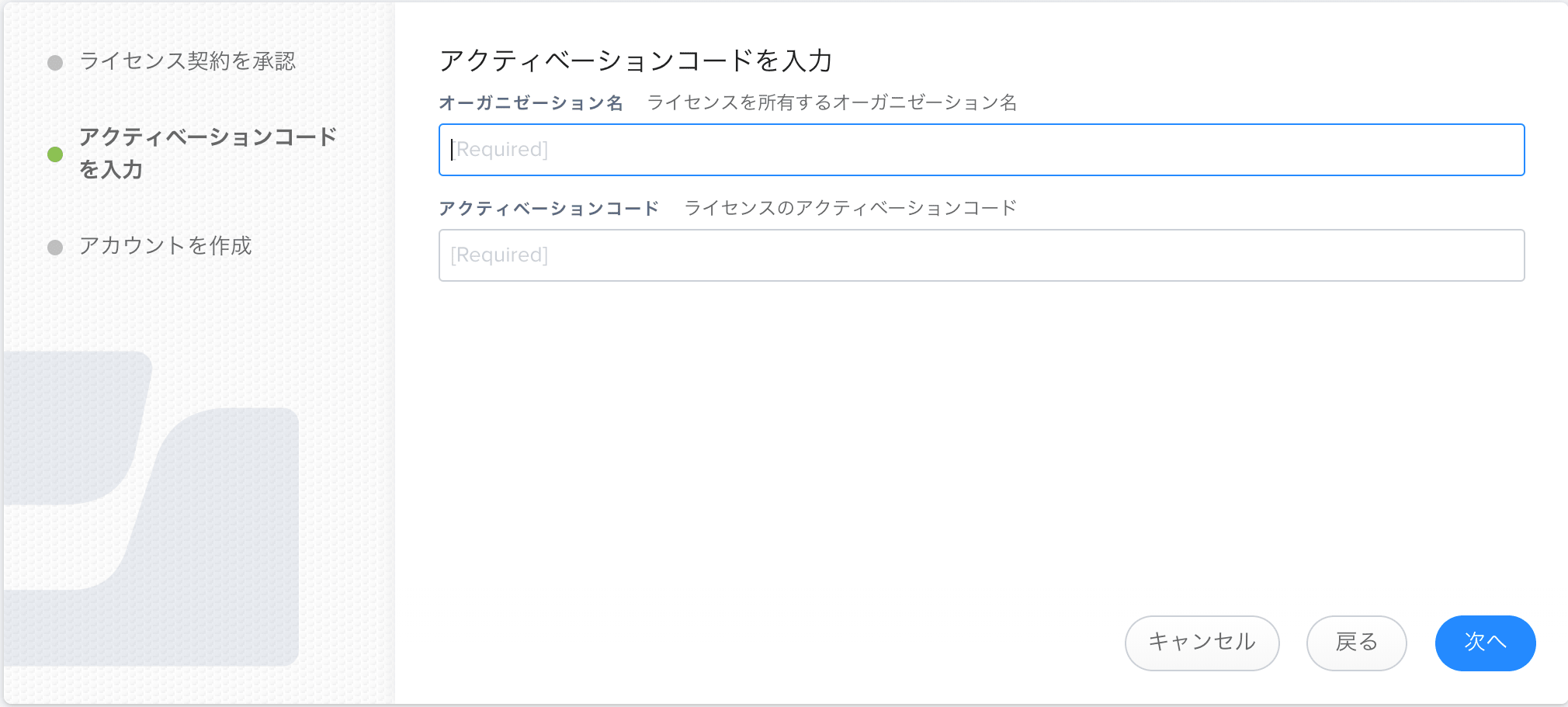Click the gray dot beside ライセンス契約を承認
Image resolution: width=1568 pixels, height=707 pixels.
coord(55,63)
